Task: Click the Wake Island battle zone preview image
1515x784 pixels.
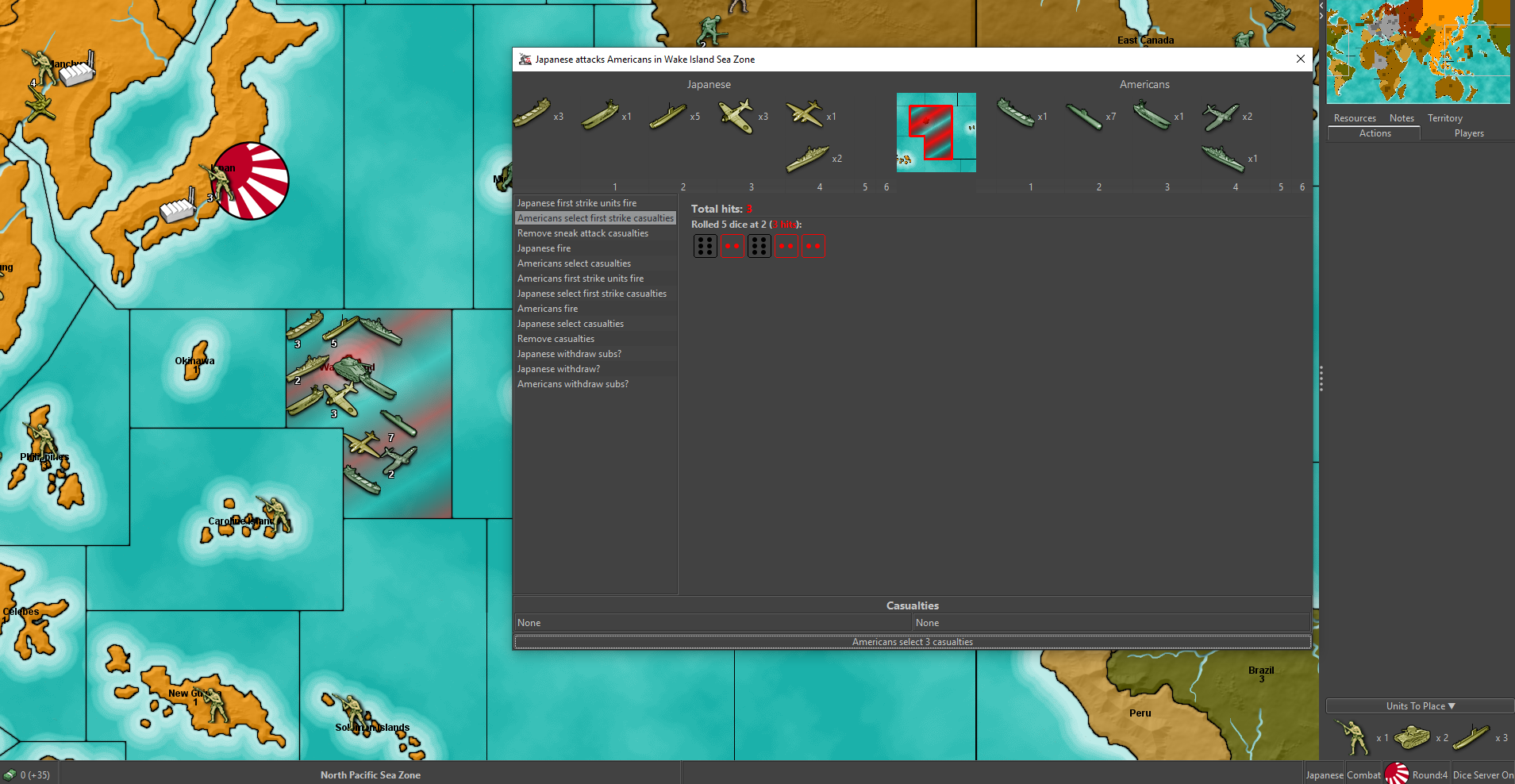Action: (936, 133)
